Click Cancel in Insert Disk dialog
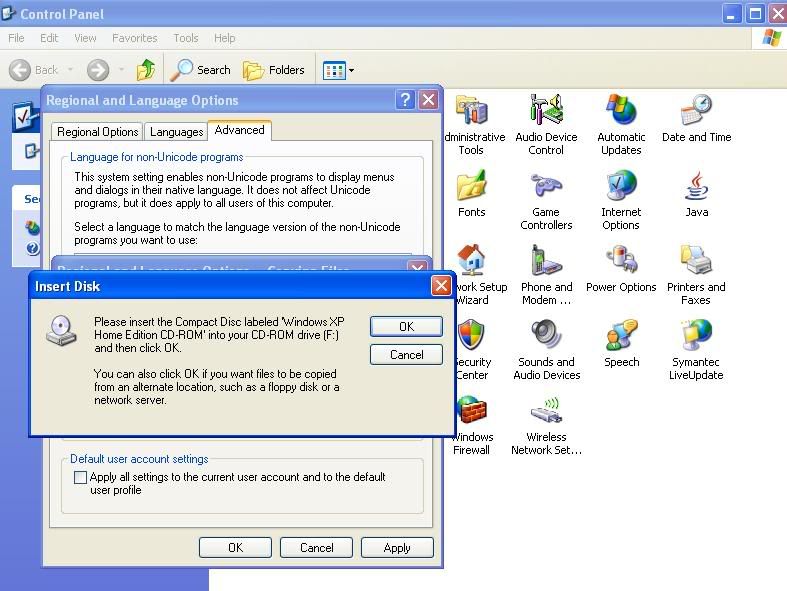Image resolution: width=787 pixels, height=591 pixels. tap(407, 355)
